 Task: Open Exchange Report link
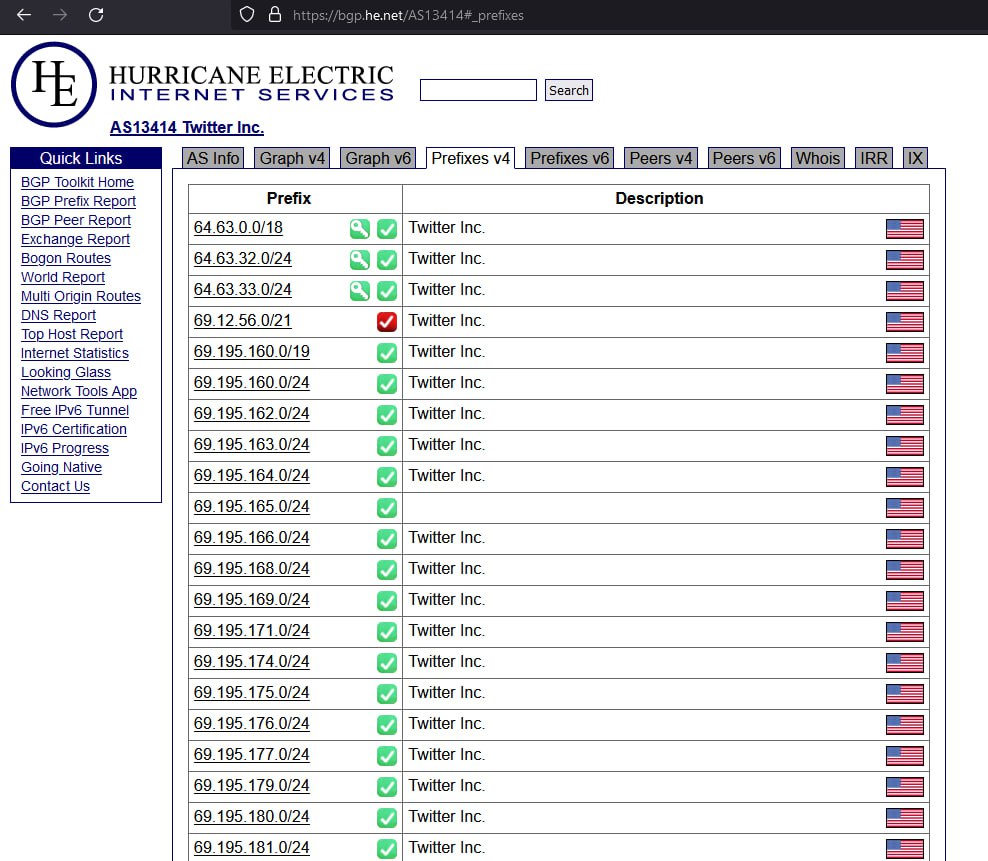[x=75, y=239]
